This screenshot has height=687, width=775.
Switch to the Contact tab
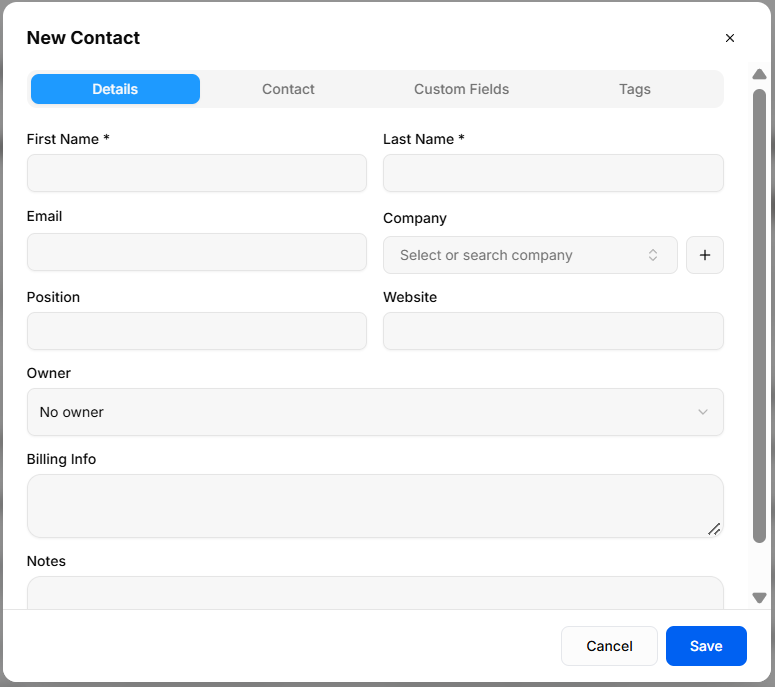(288, 89)
